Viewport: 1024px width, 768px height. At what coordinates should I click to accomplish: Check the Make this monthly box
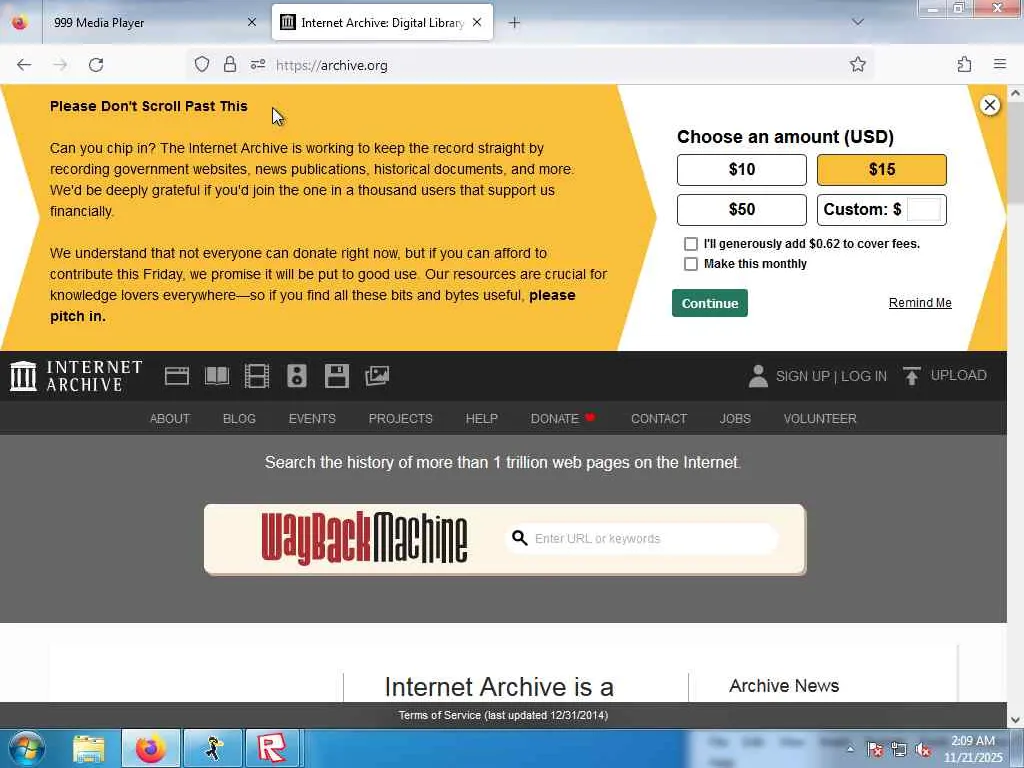(x=690, y=264)
